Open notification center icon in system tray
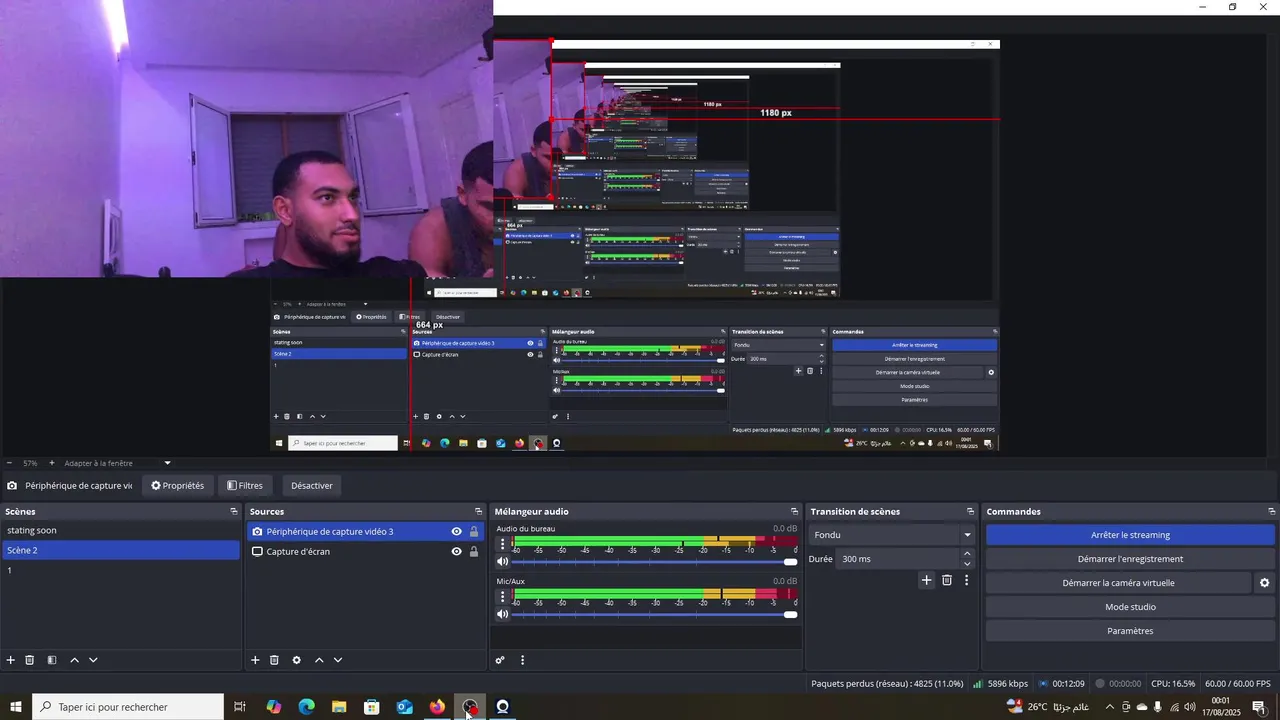The width and height of the screenshot is (1280, 720). (x=1259, y=707)
